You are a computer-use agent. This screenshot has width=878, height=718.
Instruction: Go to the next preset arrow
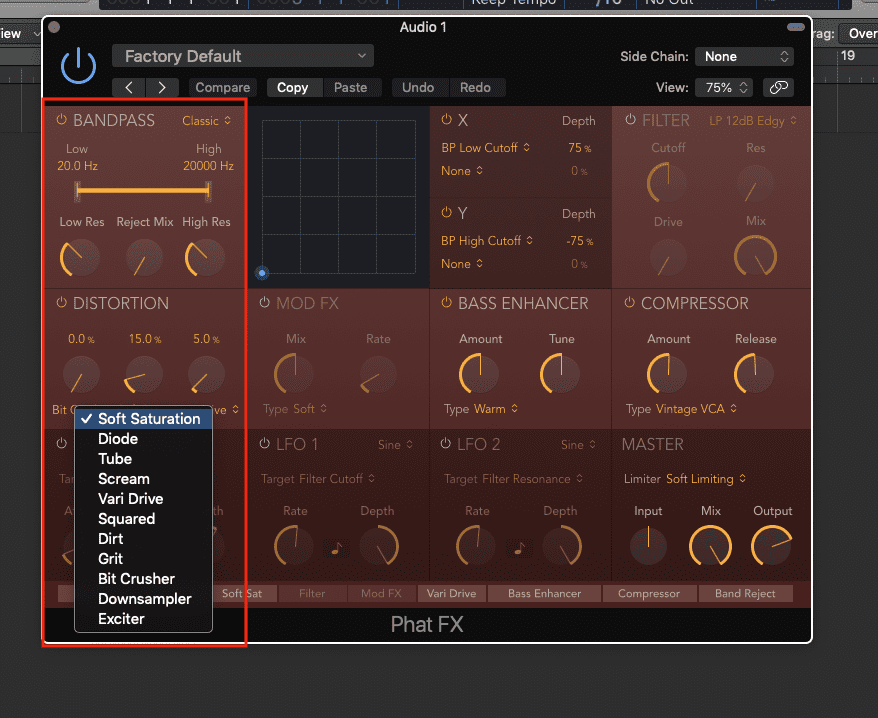[x=162, y=88]
